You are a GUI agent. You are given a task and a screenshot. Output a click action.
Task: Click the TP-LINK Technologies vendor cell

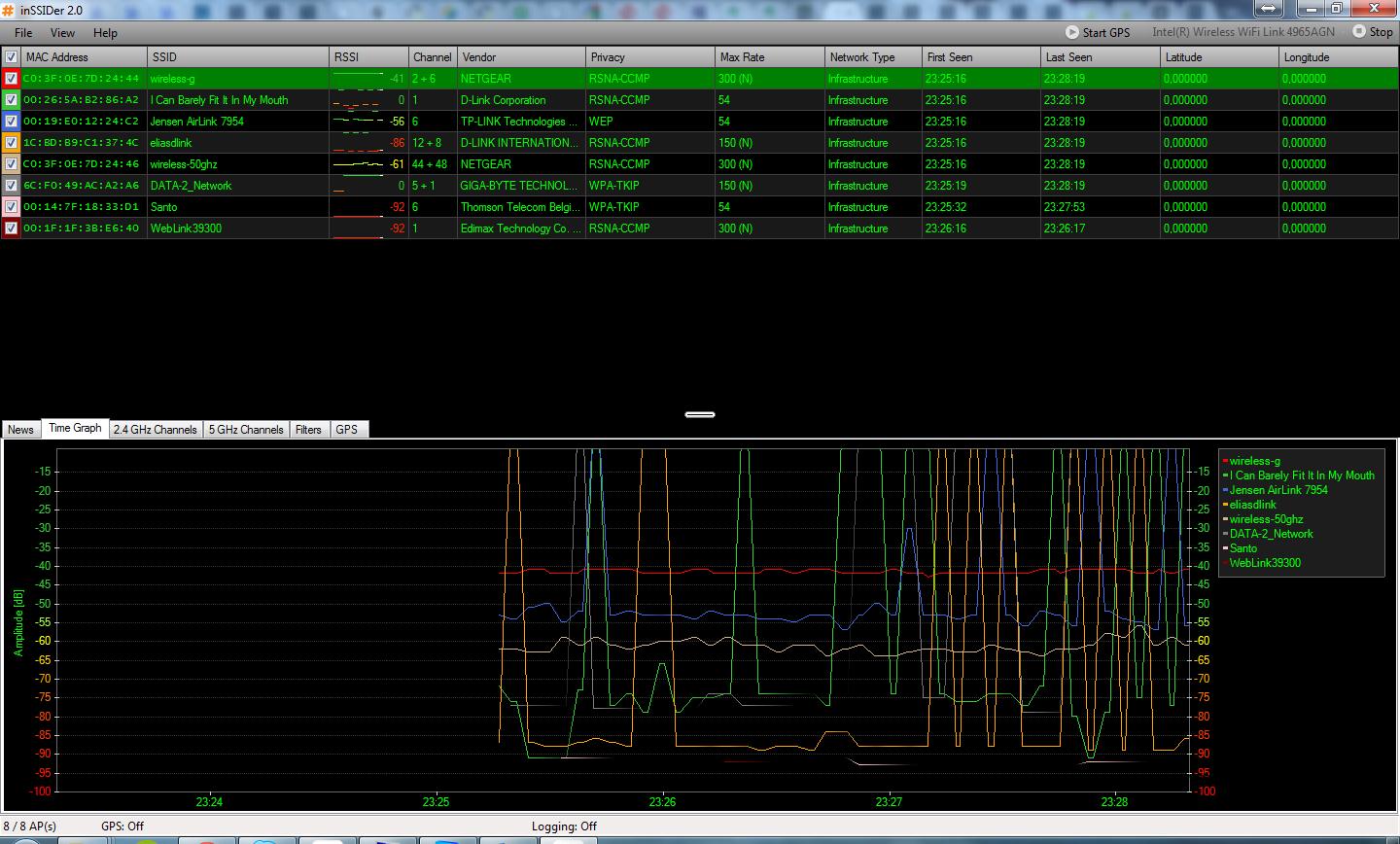click(521, 122)
